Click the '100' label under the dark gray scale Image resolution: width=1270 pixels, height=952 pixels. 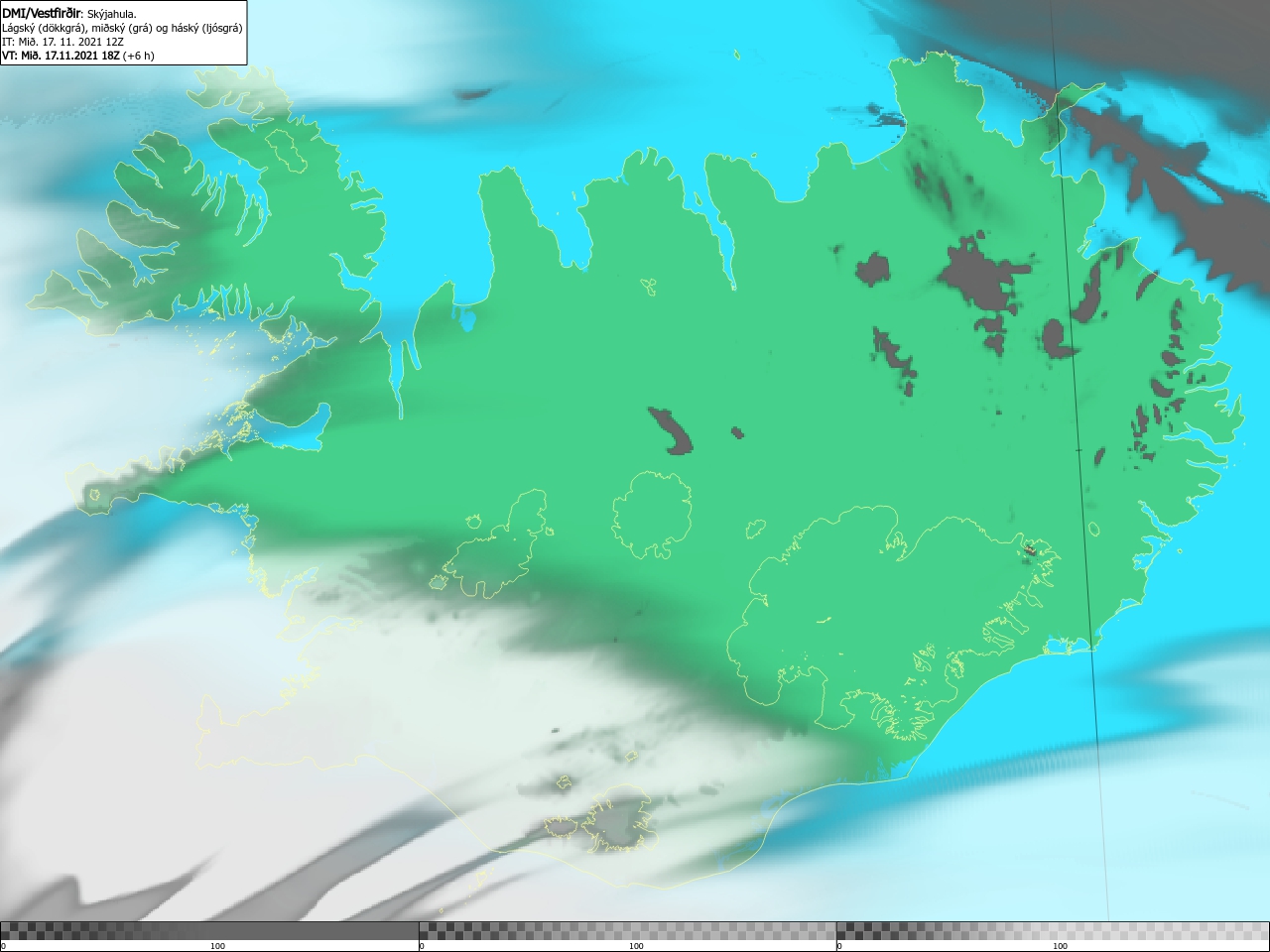point(217,946)
